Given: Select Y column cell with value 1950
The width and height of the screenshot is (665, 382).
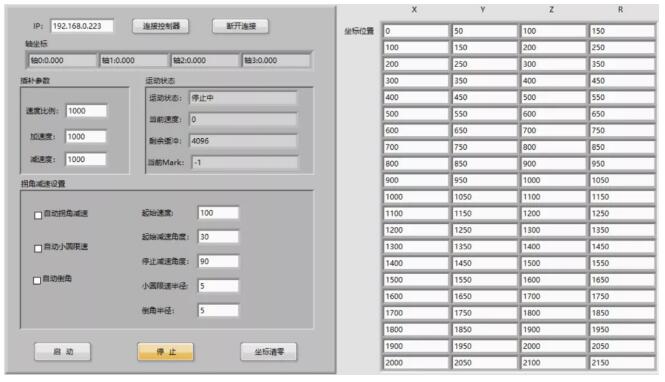Looking at the screenshot, I should 484,346.
